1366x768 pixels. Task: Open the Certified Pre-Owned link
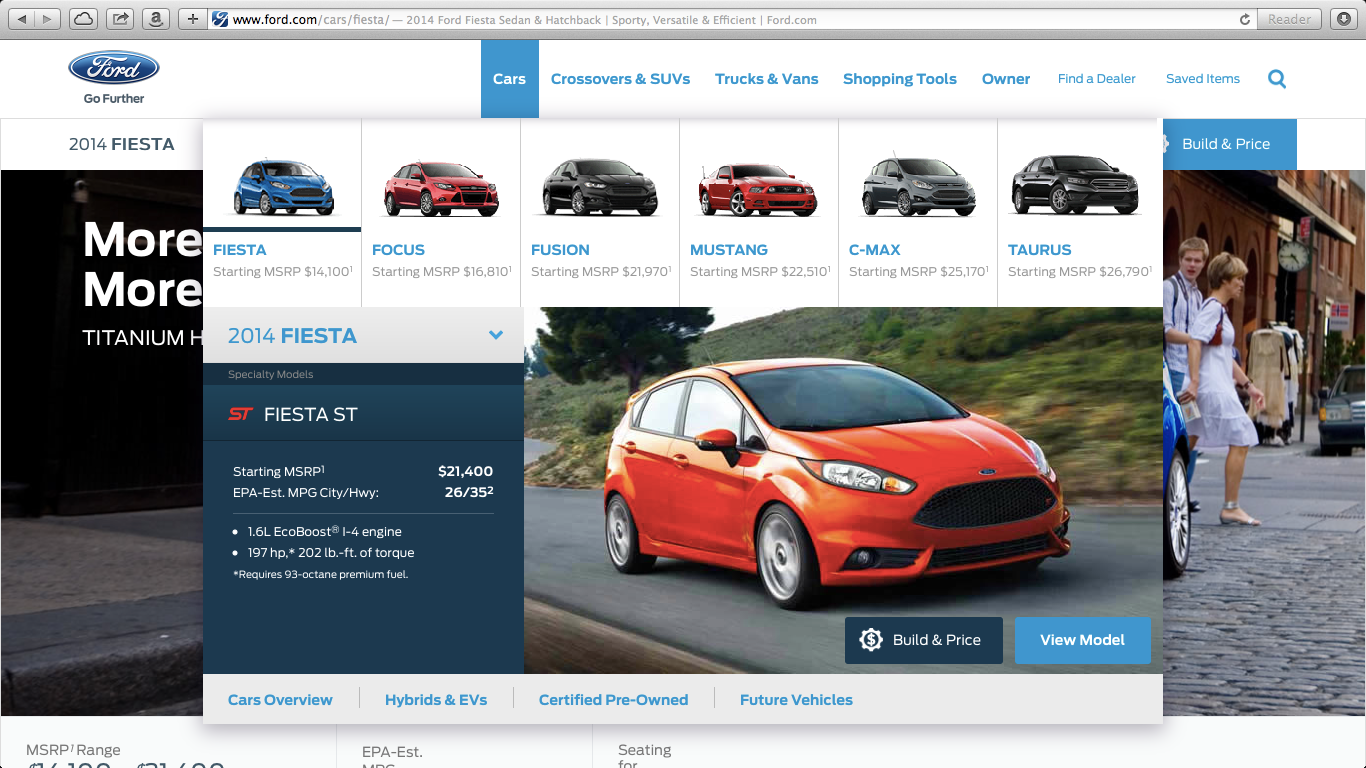click(614, 700)
